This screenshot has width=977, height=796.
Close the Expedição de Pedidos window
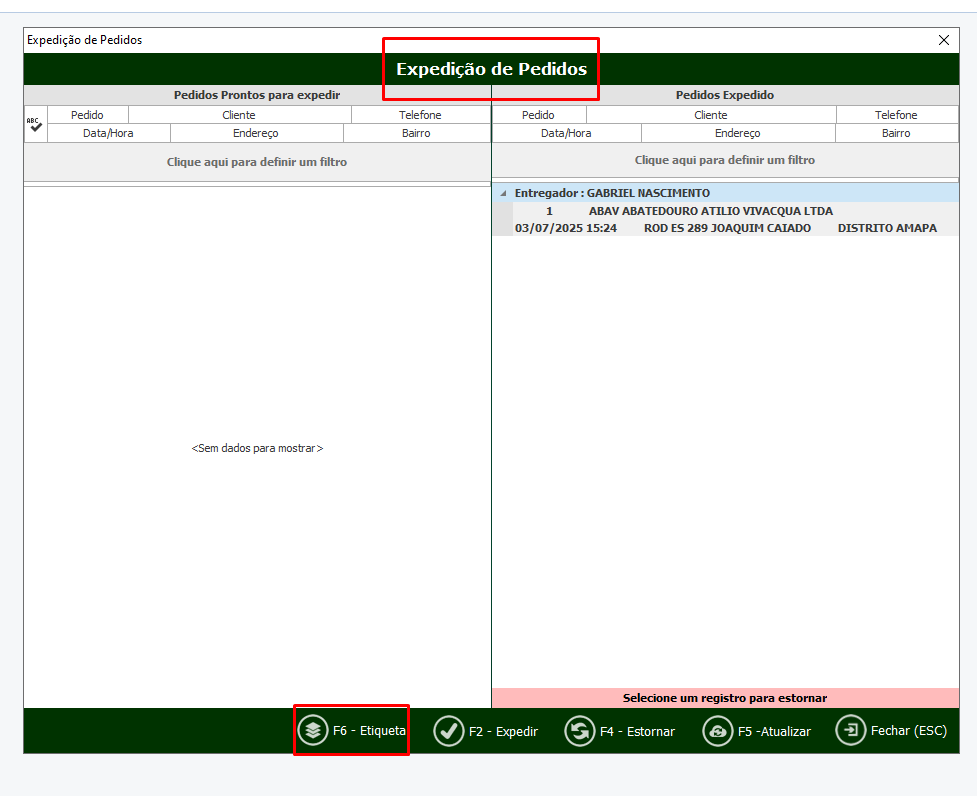click(943, 40)
